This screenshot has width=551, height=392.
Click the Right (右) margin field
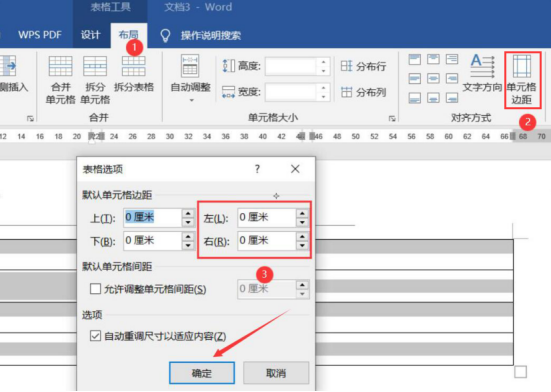click(267, 241)
